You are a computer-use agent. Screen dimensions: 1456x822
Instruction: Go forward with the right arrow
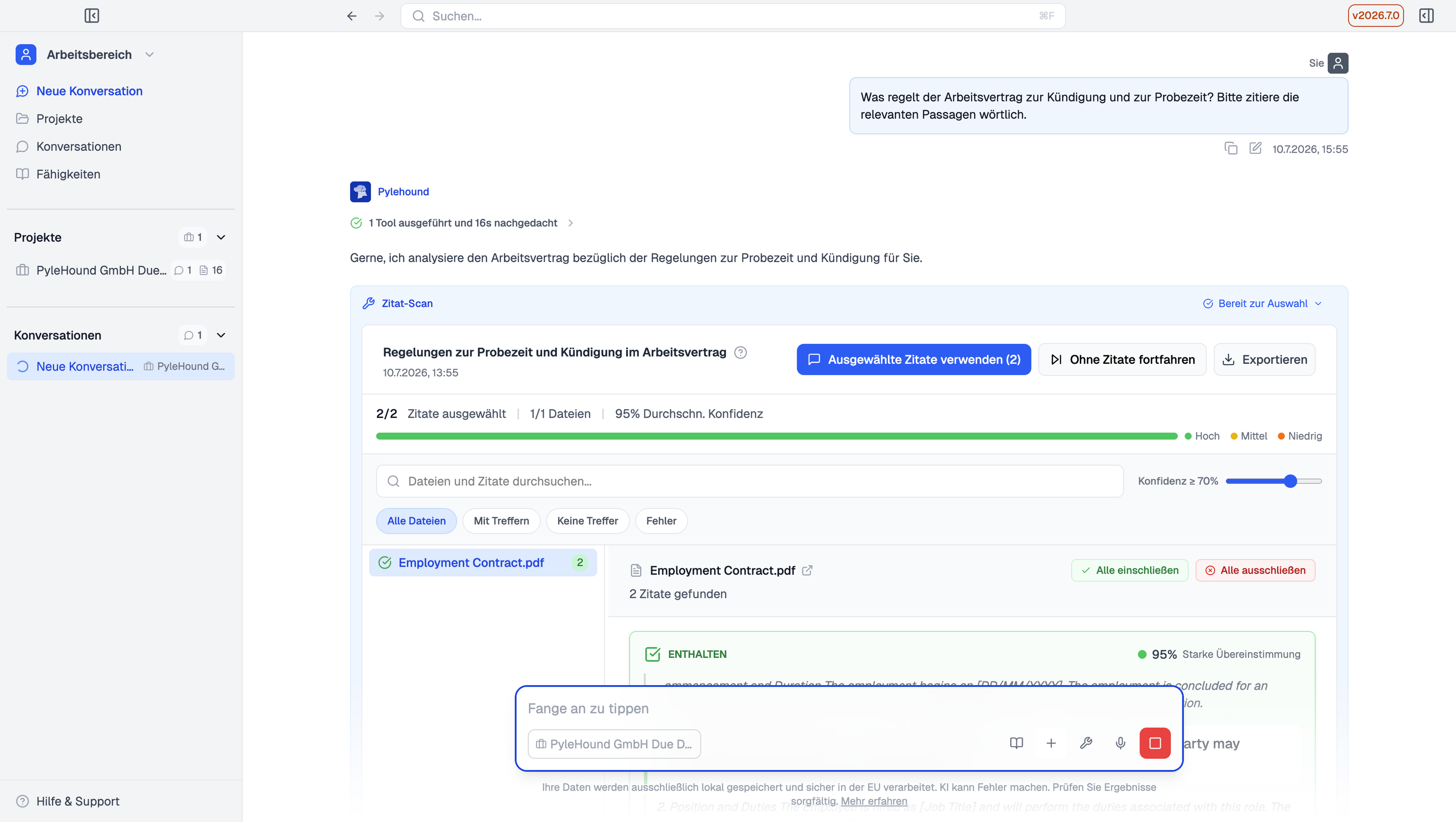click(380, 16)
